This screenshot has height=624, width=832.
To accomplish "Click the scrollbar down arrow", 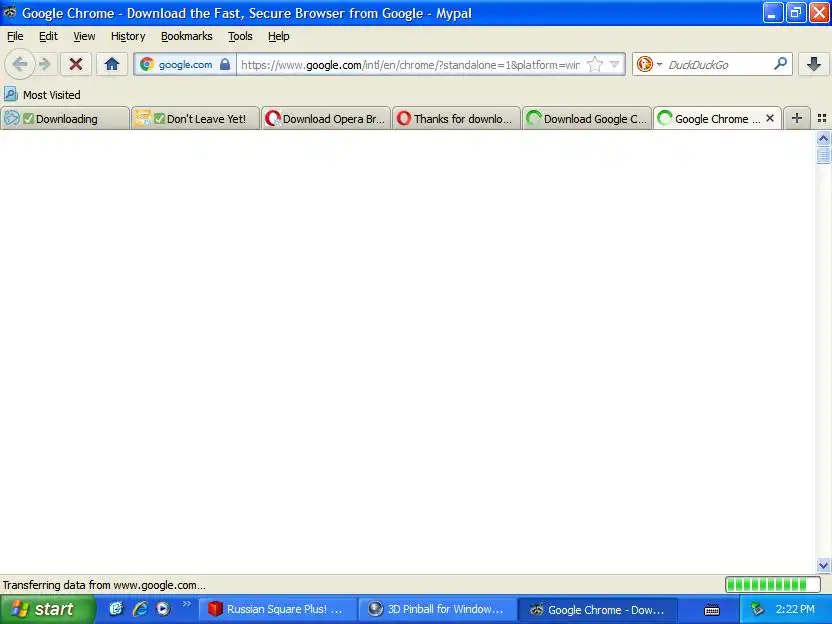I will (x=824, y=566).
